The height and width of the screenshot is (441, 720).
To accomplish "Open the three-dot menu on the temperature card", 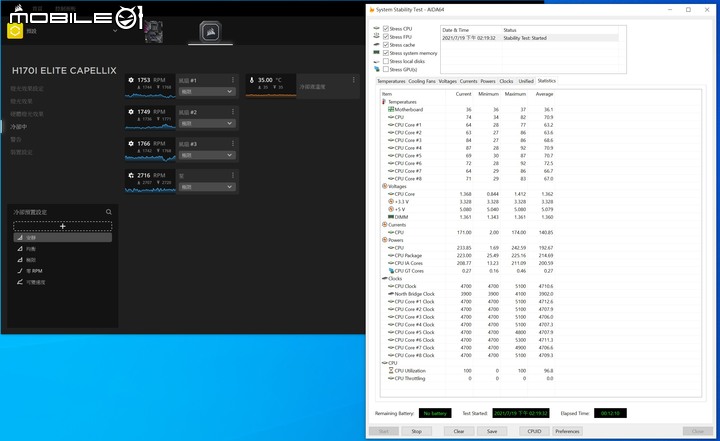I will (x=353, y=80).
